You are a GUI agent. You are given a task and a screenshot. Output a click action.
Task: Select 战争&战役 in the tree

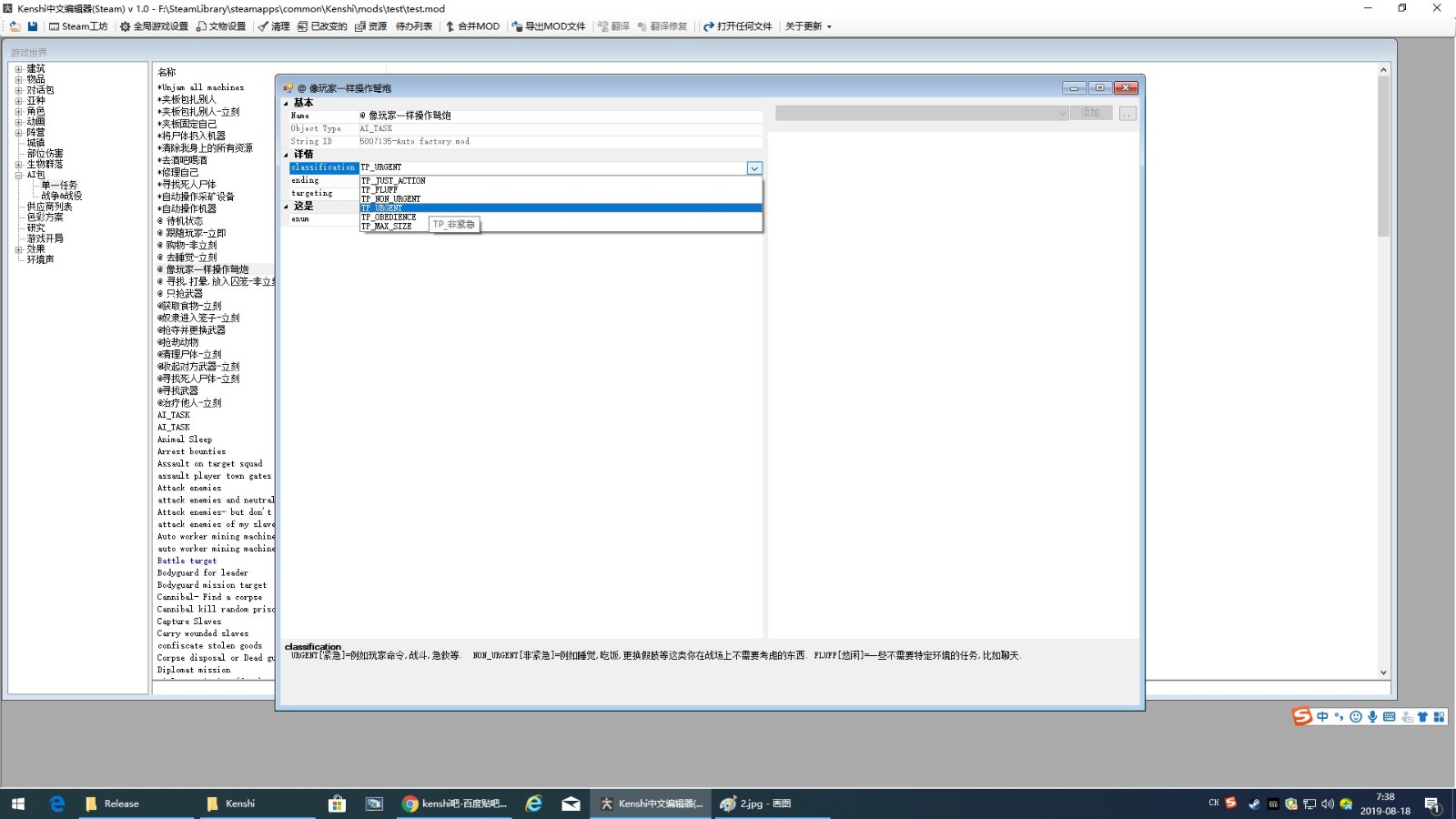[x=61, y=196]
